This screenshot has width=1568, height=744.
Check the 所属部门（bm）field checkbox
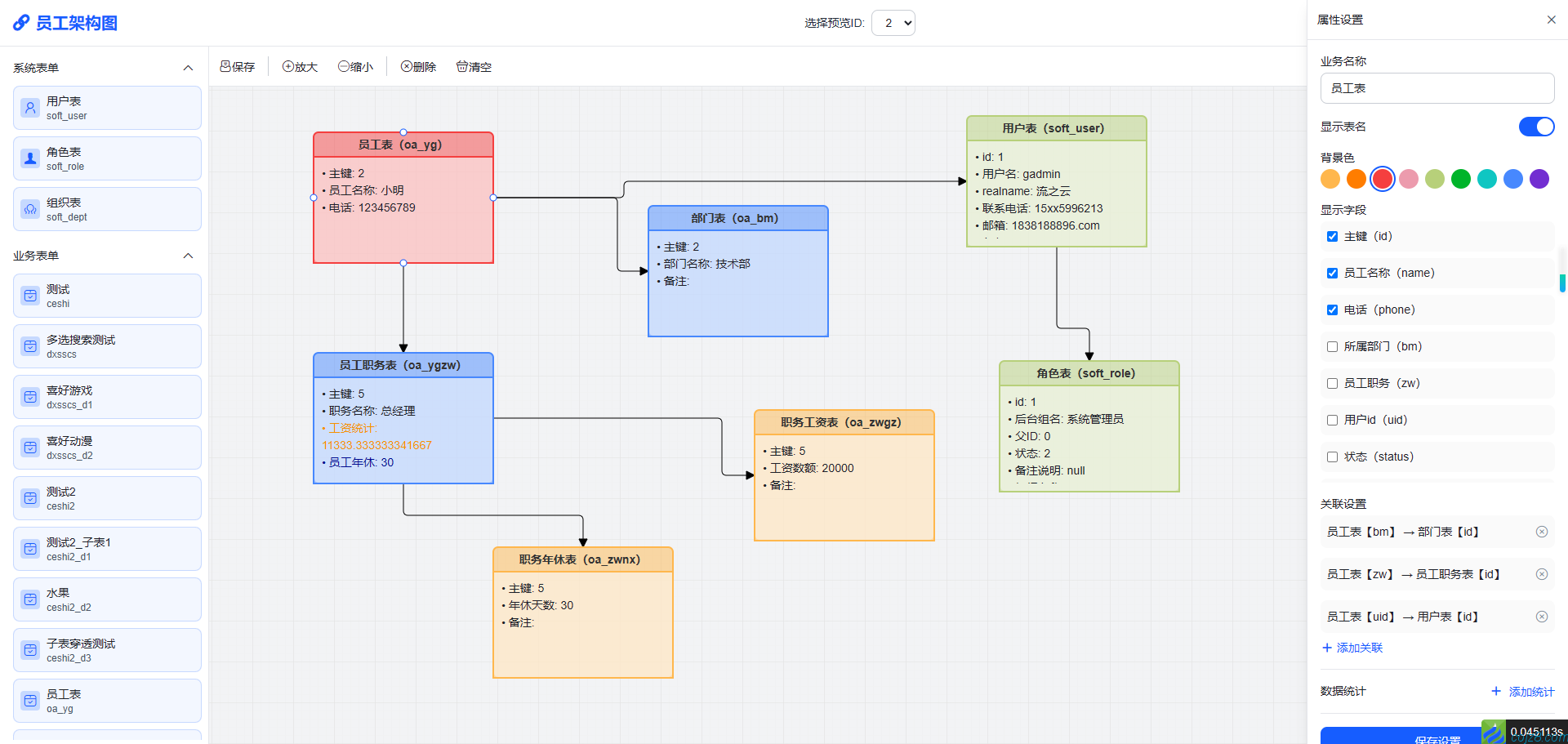coord(1332,346)
